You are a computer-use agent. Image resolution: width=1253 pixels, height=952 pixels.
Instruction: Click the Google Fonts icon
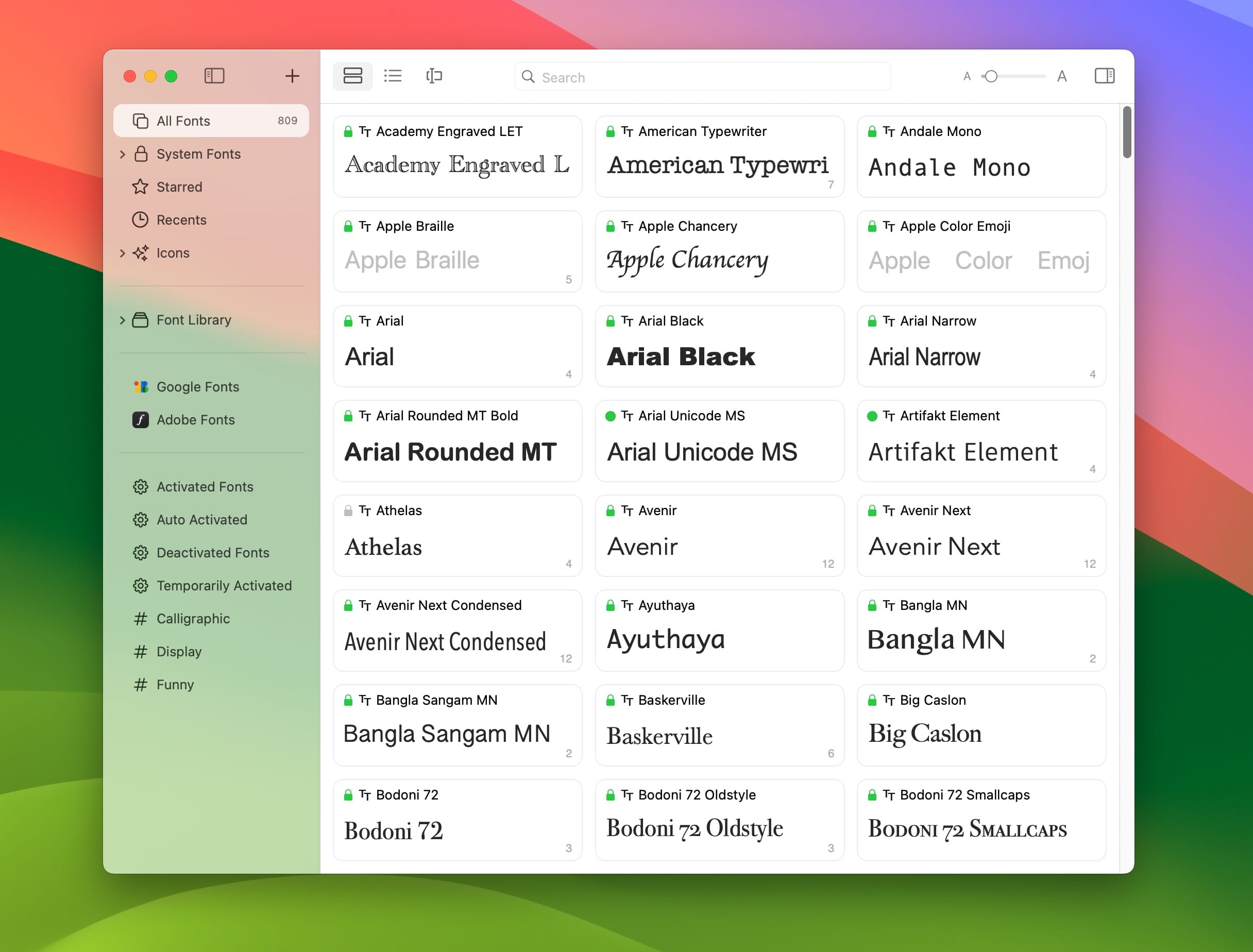coord(141,387)
